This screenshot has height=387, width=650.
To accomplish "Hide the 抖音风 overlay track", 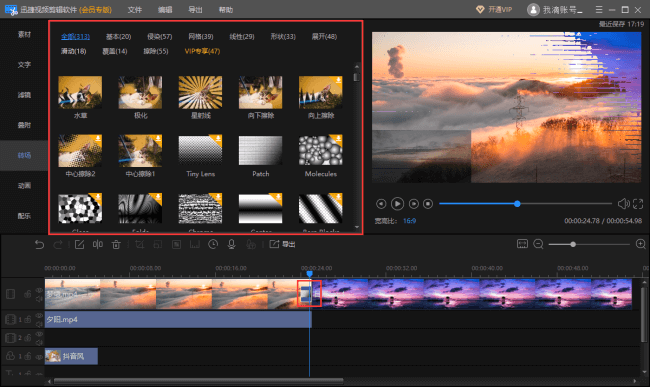I will 39,356.
